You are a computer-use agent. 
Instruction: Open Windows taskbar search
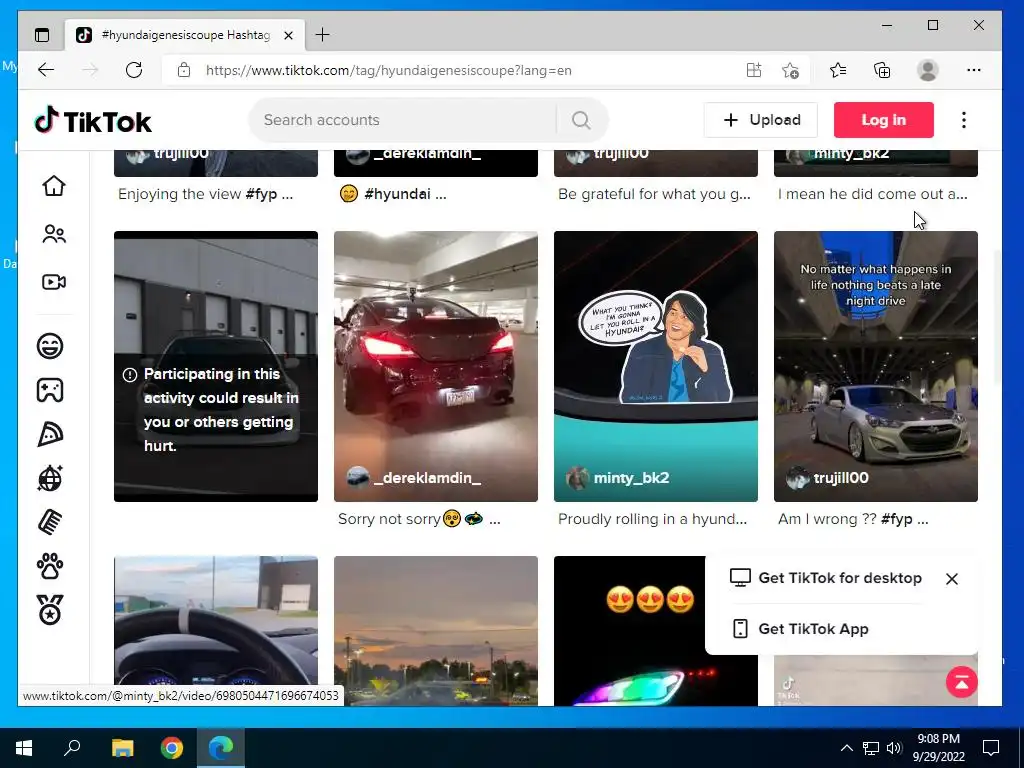point(72,748)
